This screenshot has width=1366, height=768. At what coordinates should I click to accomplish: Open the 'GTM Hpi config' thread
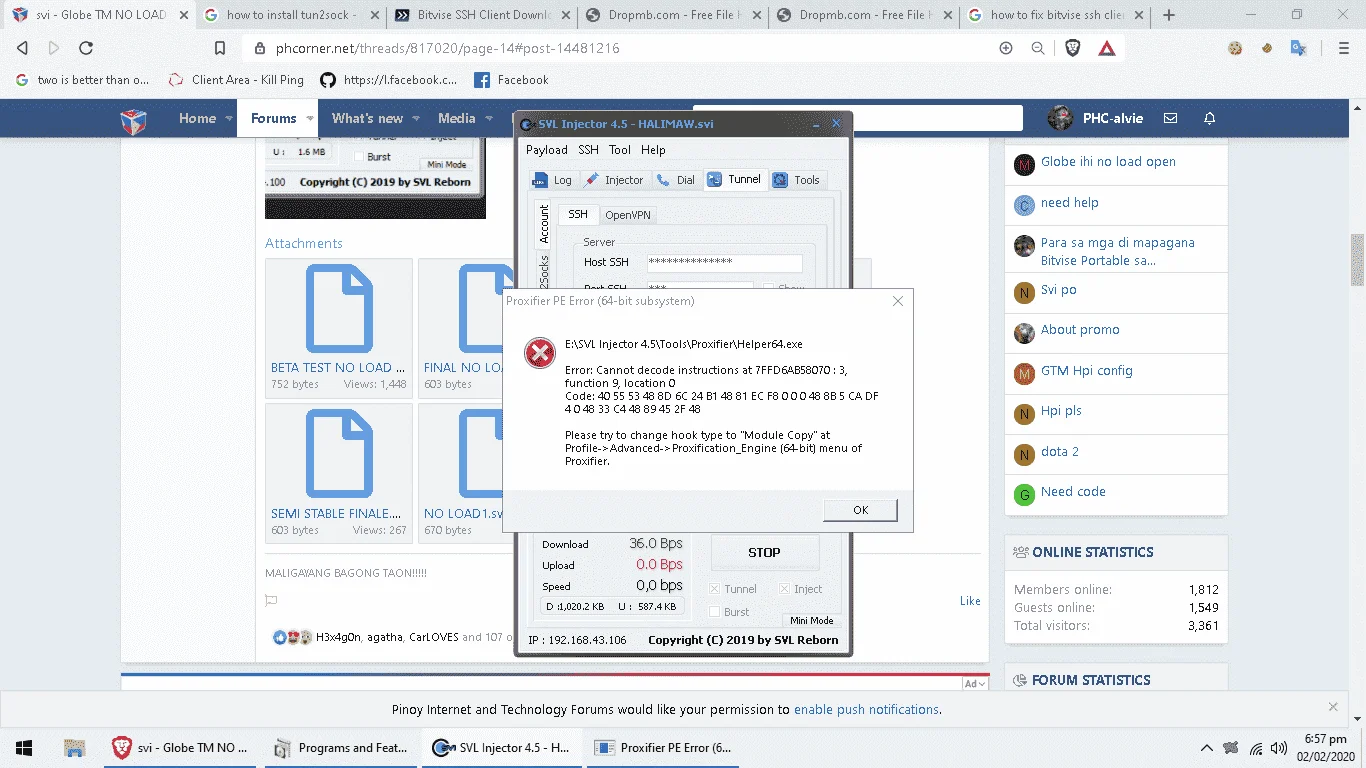(1086, 371)
